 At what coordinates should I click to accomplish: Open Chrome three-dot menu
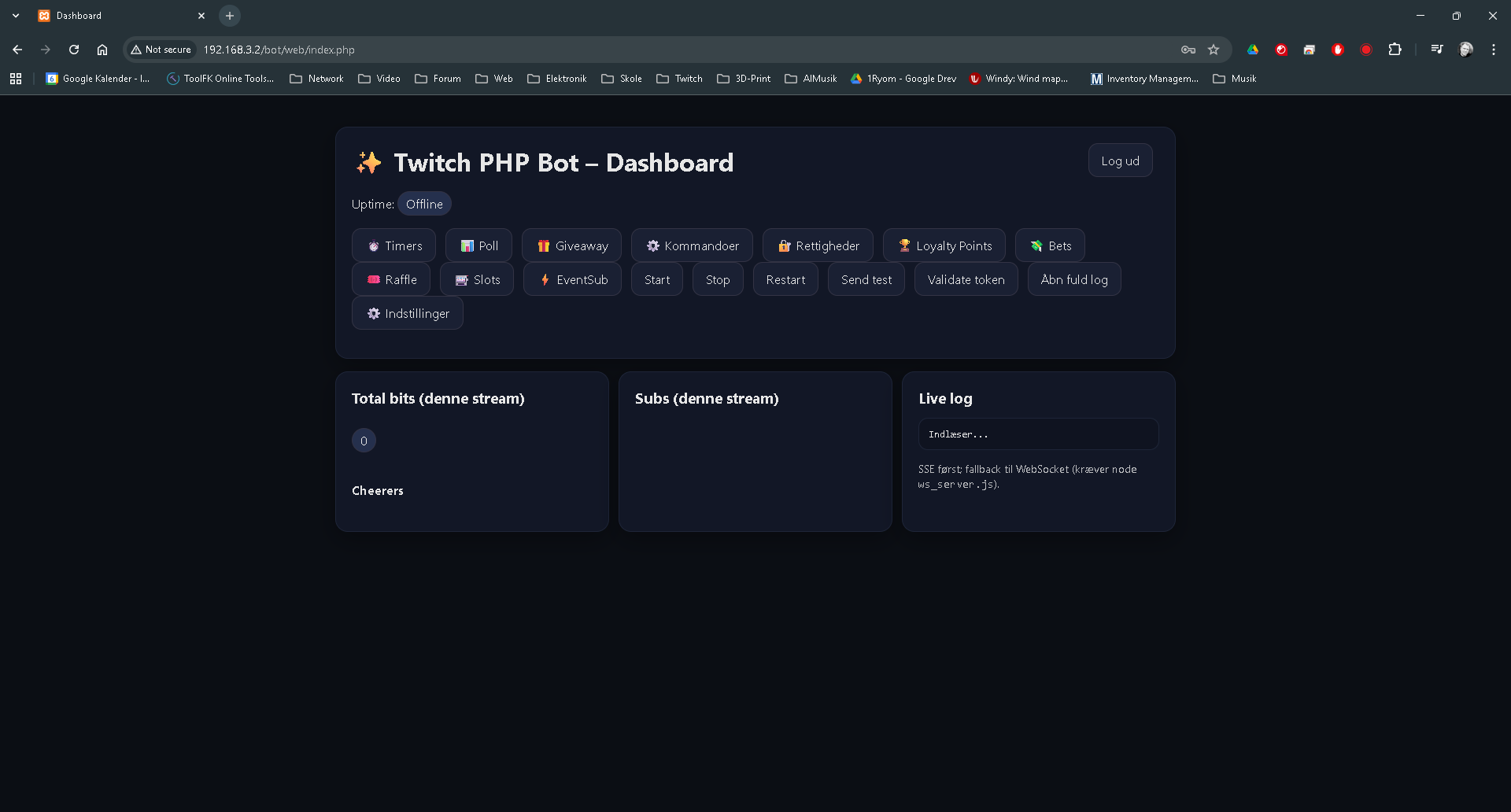click(x=1493, y=50)
